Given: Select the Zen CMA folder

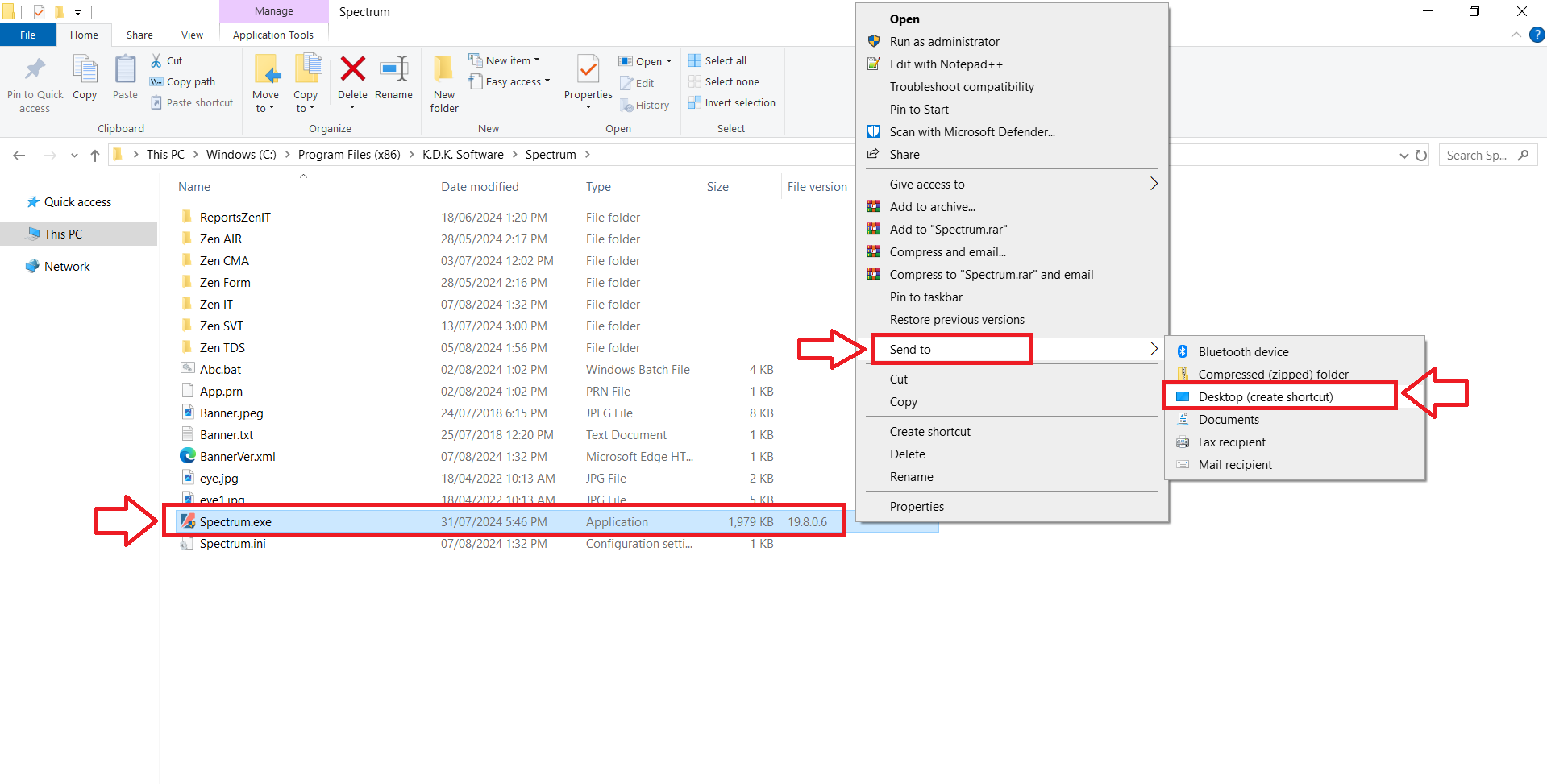Looking at the screenshot, I should tap(224, 261).
